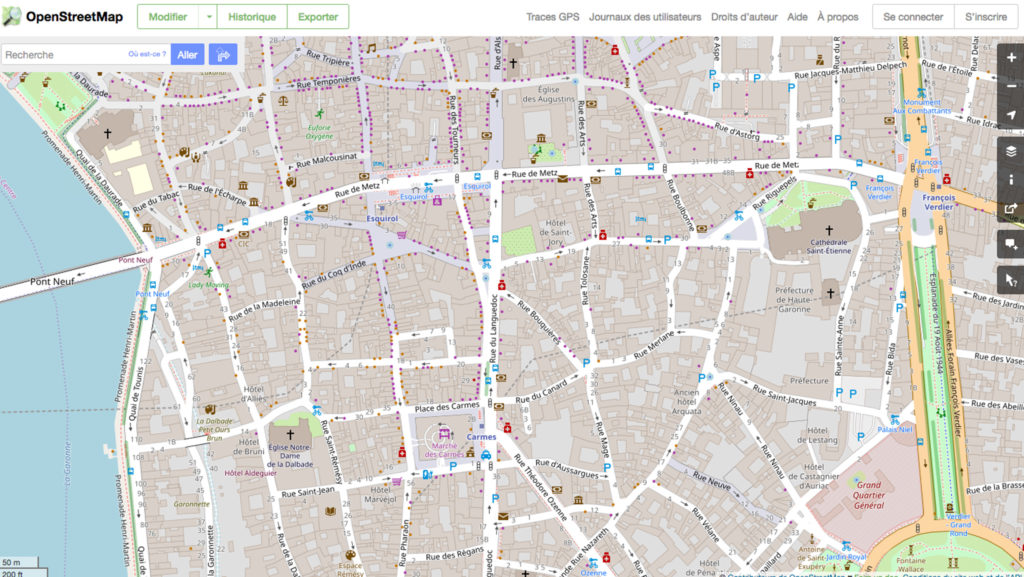
Task: Click the Rue du Tabac street label
Action: 155,200
